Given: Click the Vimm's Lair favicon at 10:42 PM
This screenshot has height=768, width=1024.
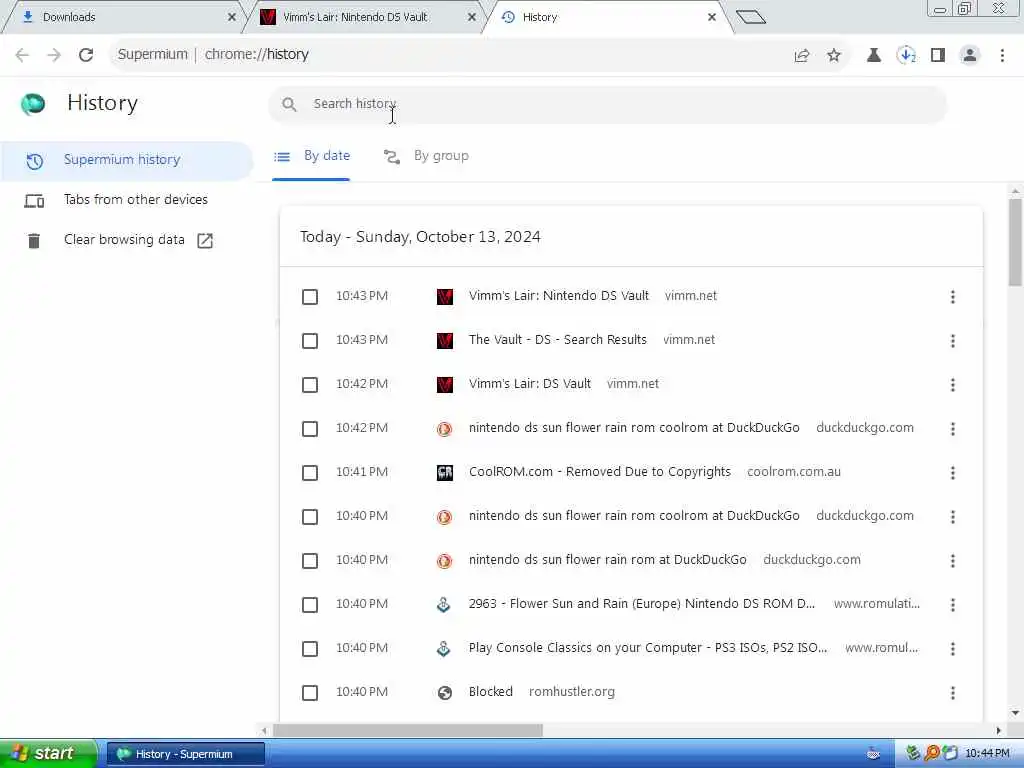Looking at the screenshot, I should click(445, 385).
